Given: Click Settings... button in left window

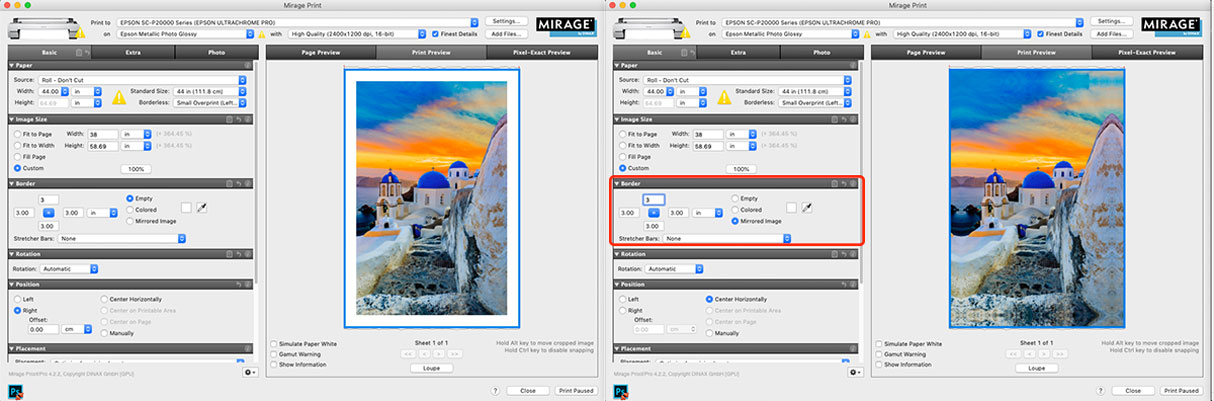Looking at the screenshot, I should click(x=506, y=21).
